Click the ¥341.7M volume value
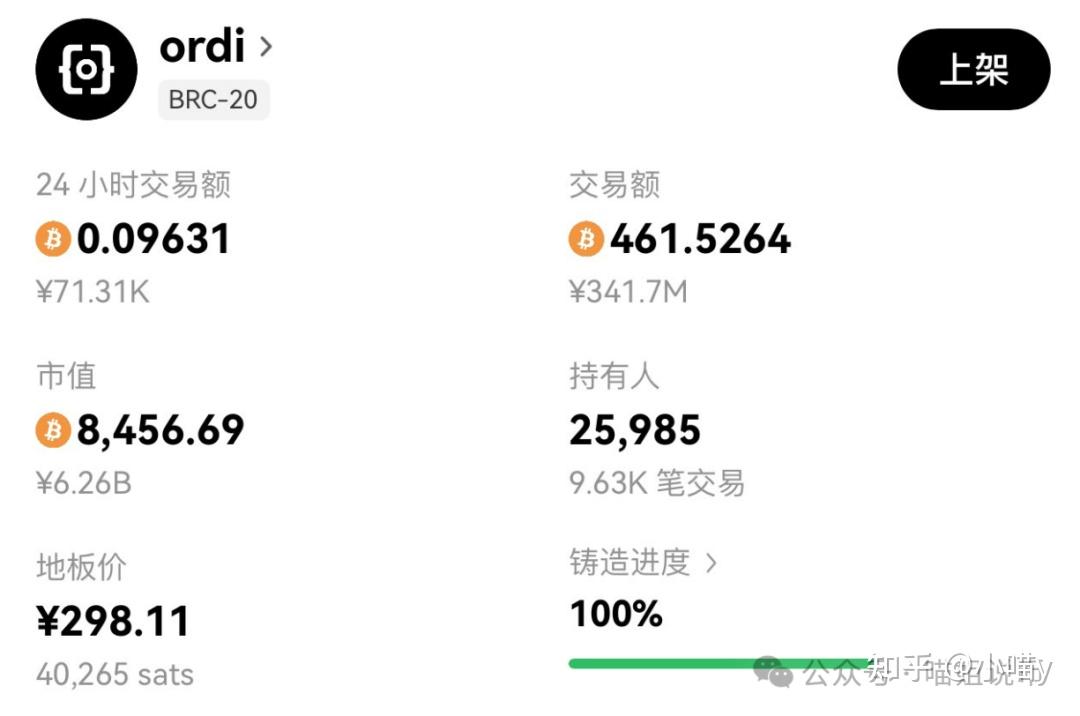The width and height of the screenshot is (1080, 716). pos(628,292)
